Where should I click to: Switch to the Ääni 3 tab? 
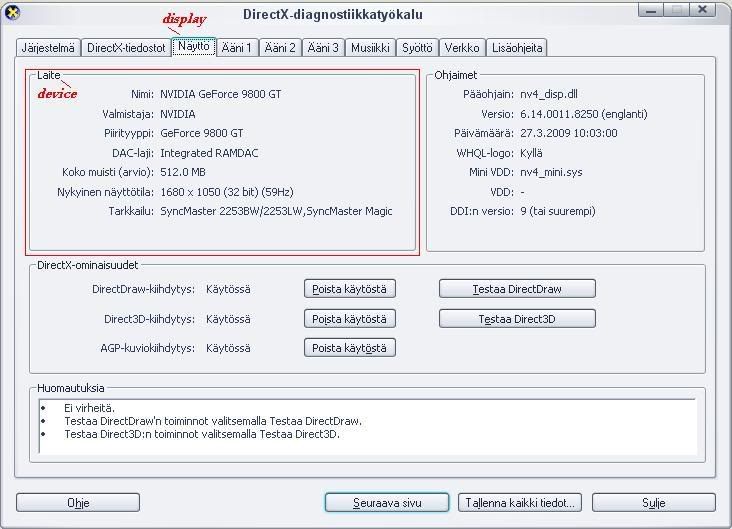[323, 48]
